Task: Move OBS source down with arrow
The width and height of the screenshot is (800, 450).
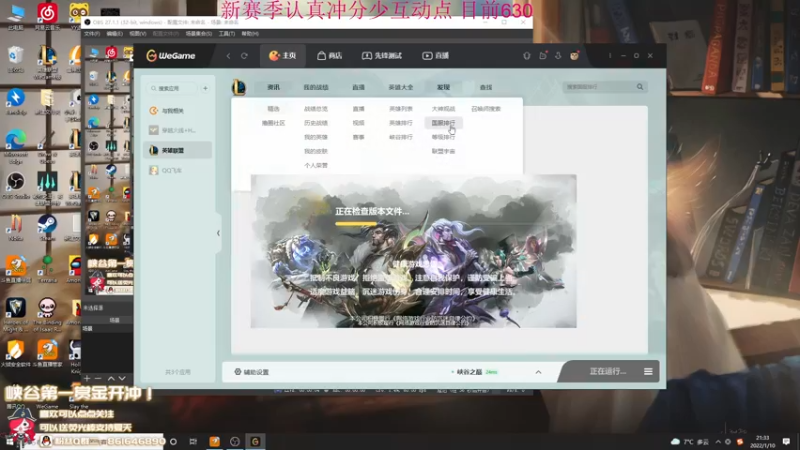Action: (122, 379)
